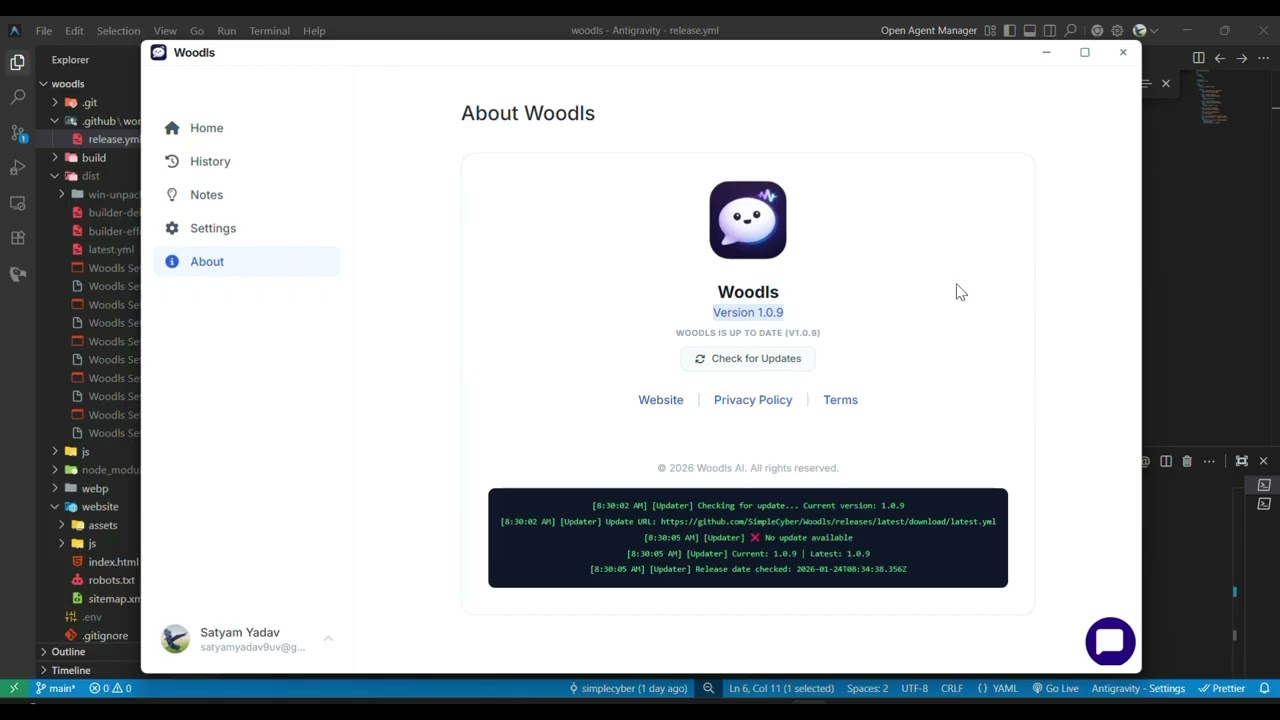Expand the Satyam Yadav account chevron
The width and height of the screenshot is (1280, 720).
coord(328,638)
